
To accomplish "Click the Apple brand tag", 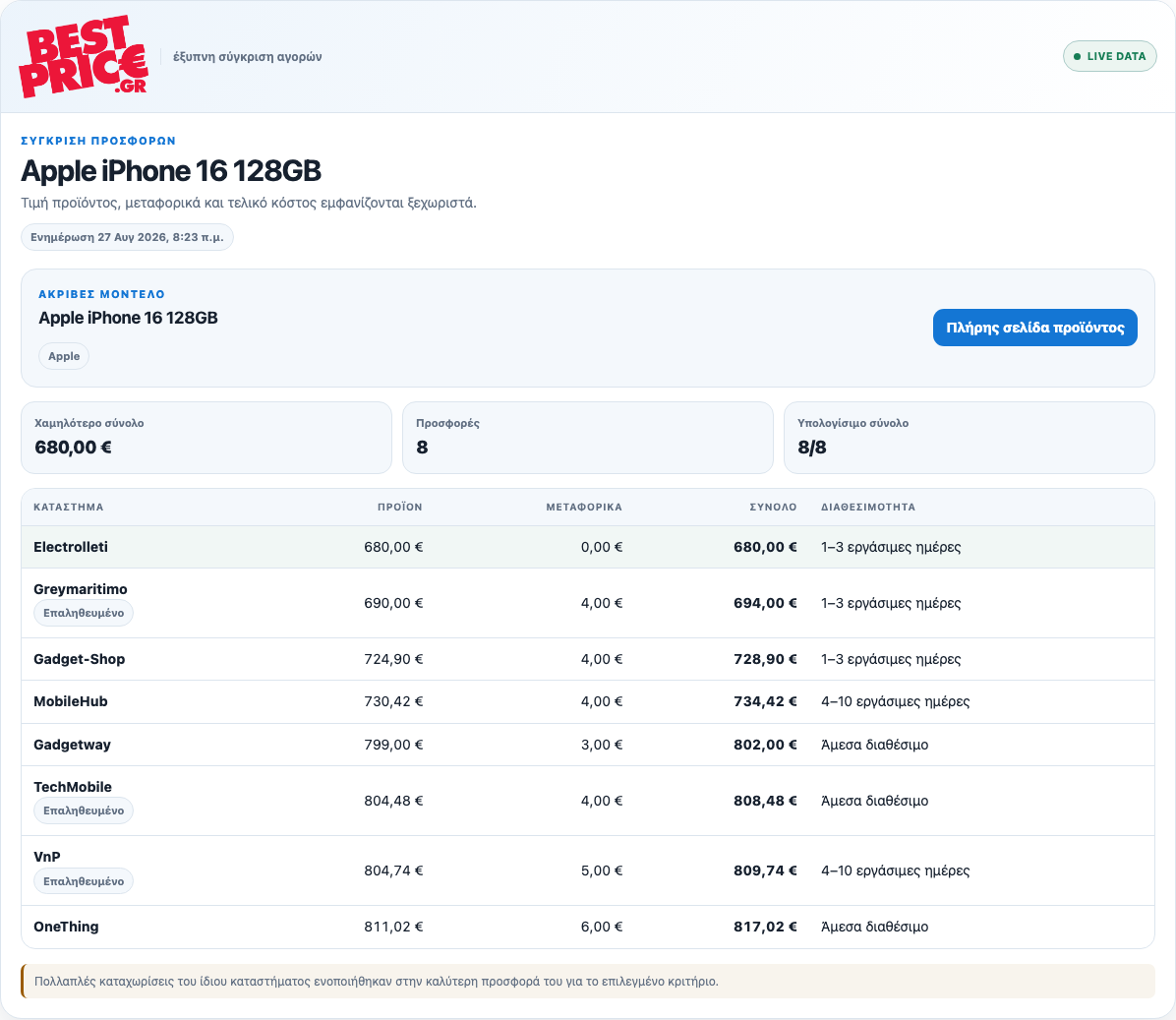I will tap(64, 356).
